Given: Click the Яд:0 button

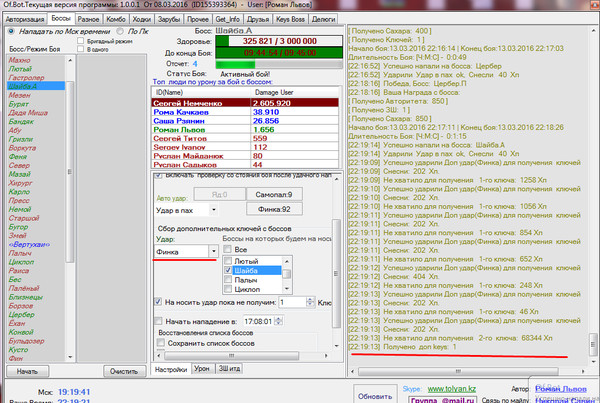Looking at the screenshot, I should [220, 194].
